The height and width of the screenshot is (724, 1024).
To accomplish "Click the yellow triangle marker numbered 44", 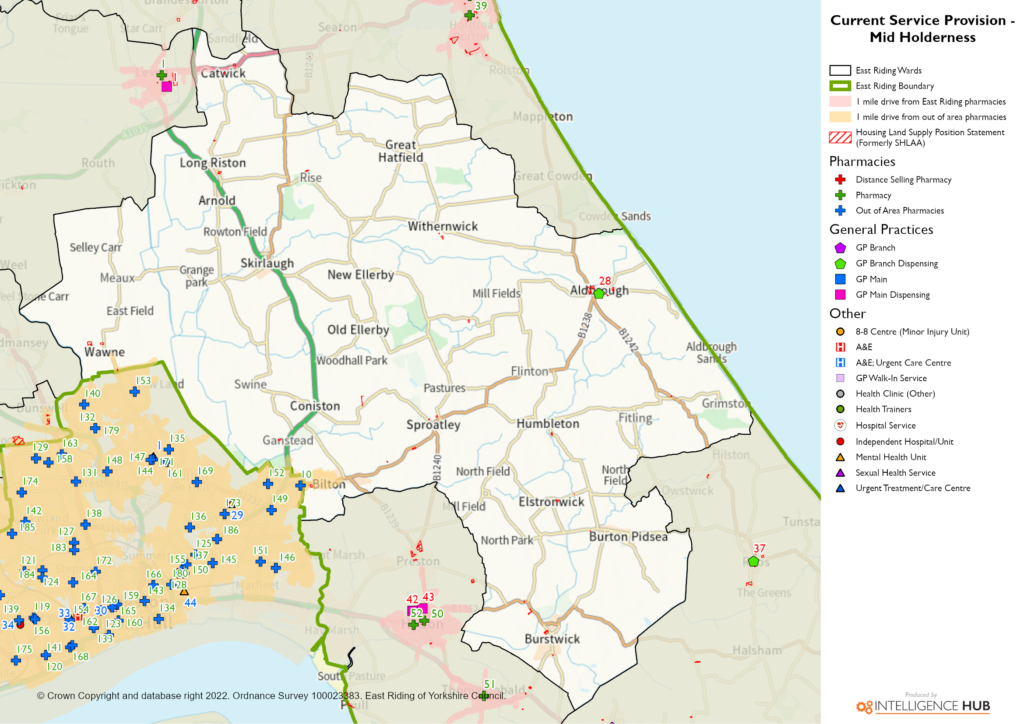I will tap(184, 592).
